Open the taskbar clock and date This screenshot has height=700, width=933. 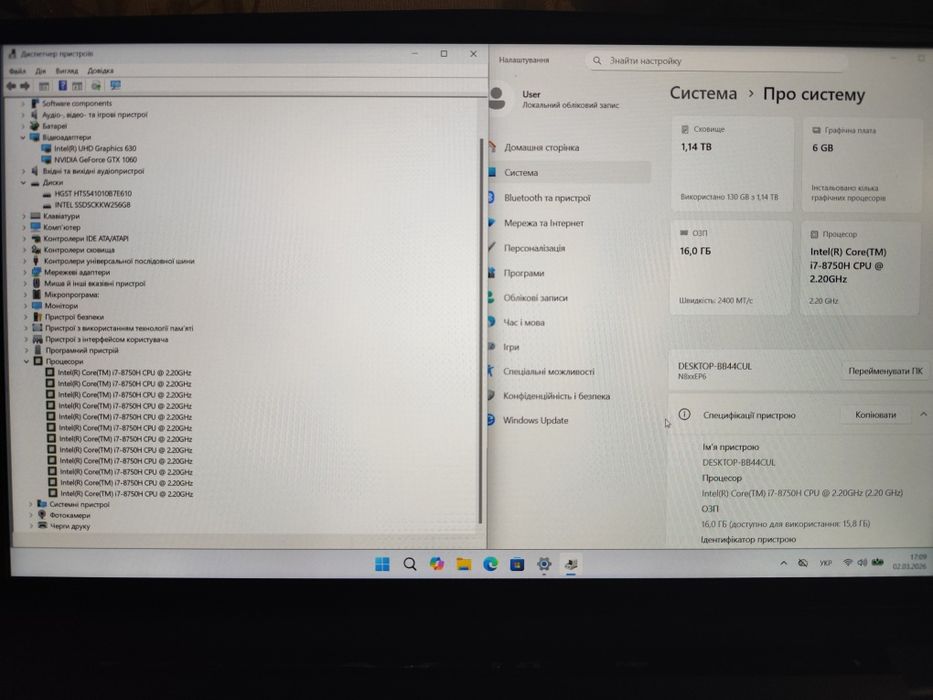click(910, 561)
